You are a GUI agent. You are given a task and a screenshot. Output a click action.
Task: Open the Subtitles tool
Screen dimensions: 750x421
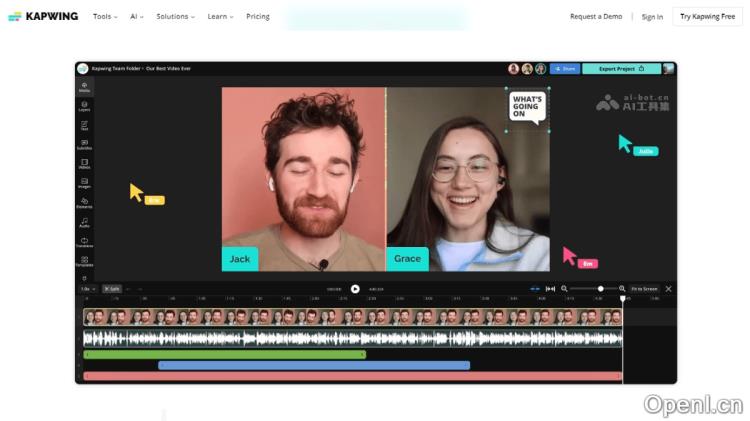click(x=84, y=144)
